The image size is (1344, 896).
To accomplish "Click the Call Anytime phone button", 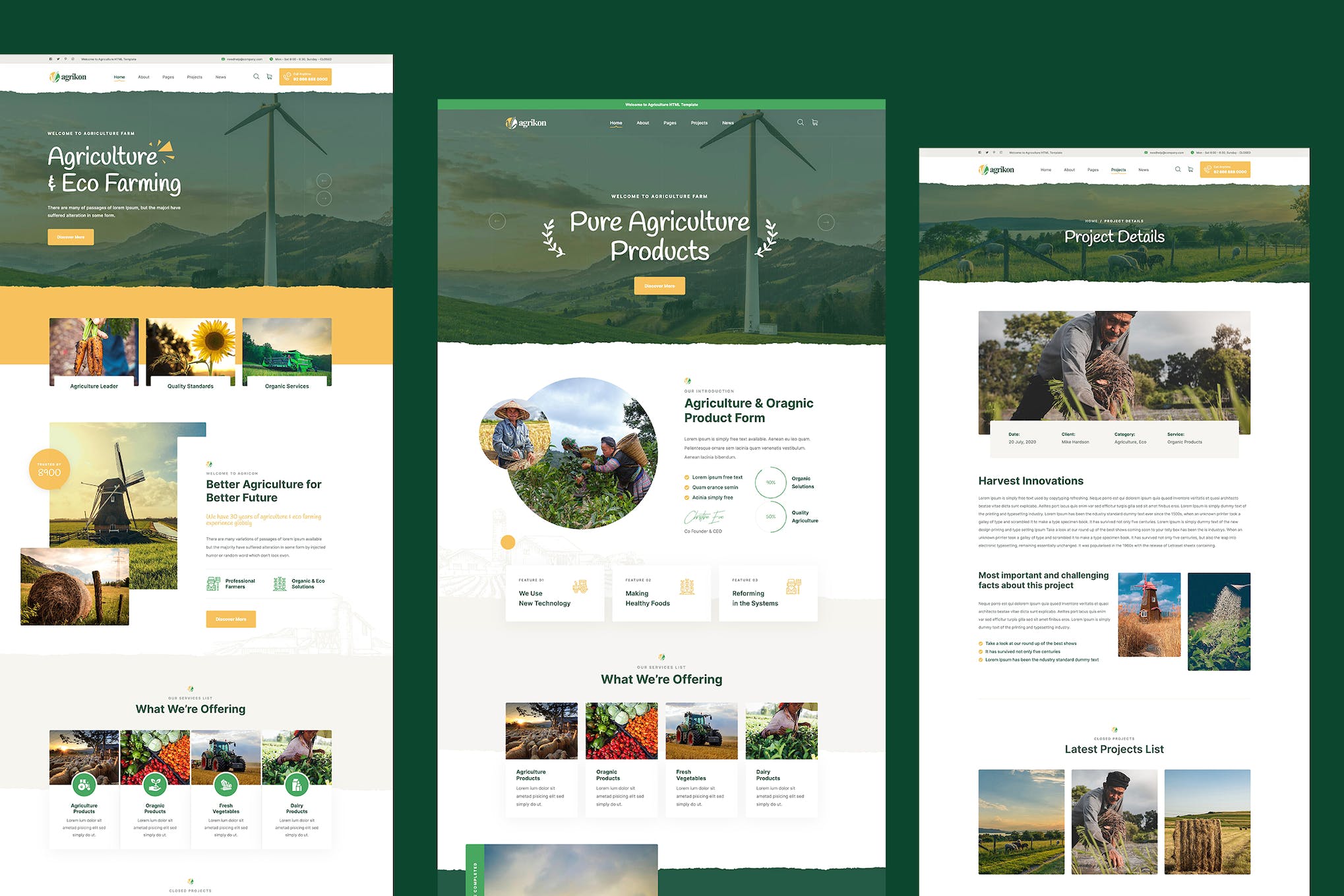I will point(304,78).
